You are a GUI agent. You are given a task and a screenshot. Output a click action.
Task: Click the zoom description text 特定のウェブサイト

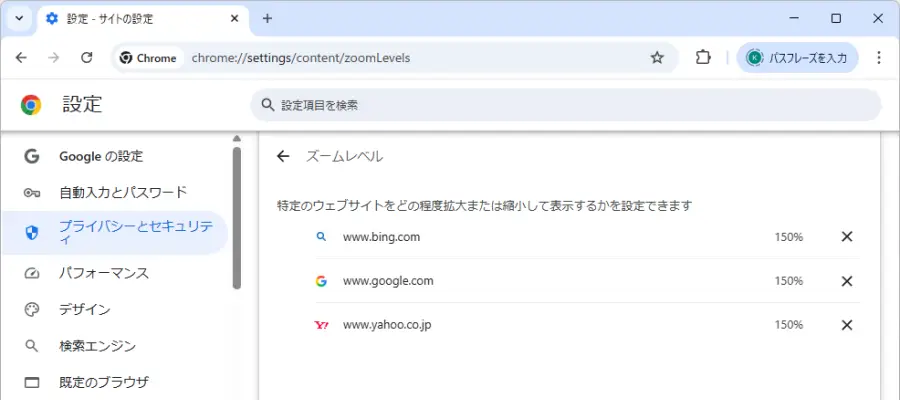[x=484, y=205]
